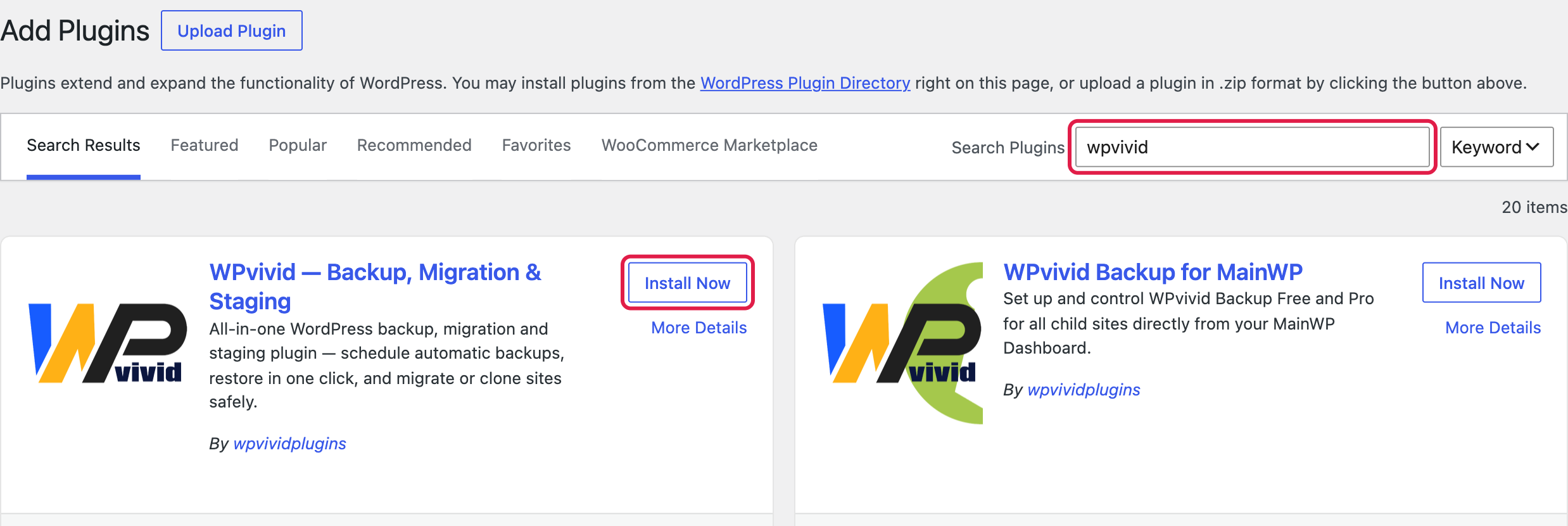The height and width of the screenshot is (526, 1568).
Task: Go to the Favorites tab
Action: click(x=536, y=145)
